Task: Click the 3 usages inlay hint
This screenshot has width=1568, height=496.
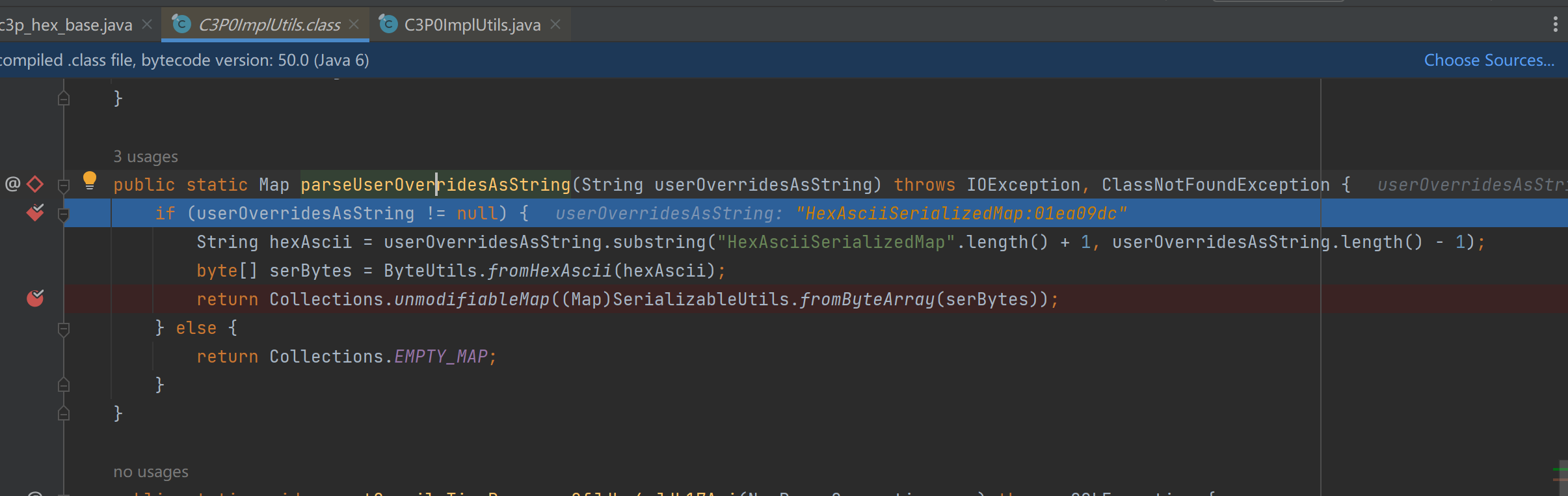Action: [x=145, y=157]
